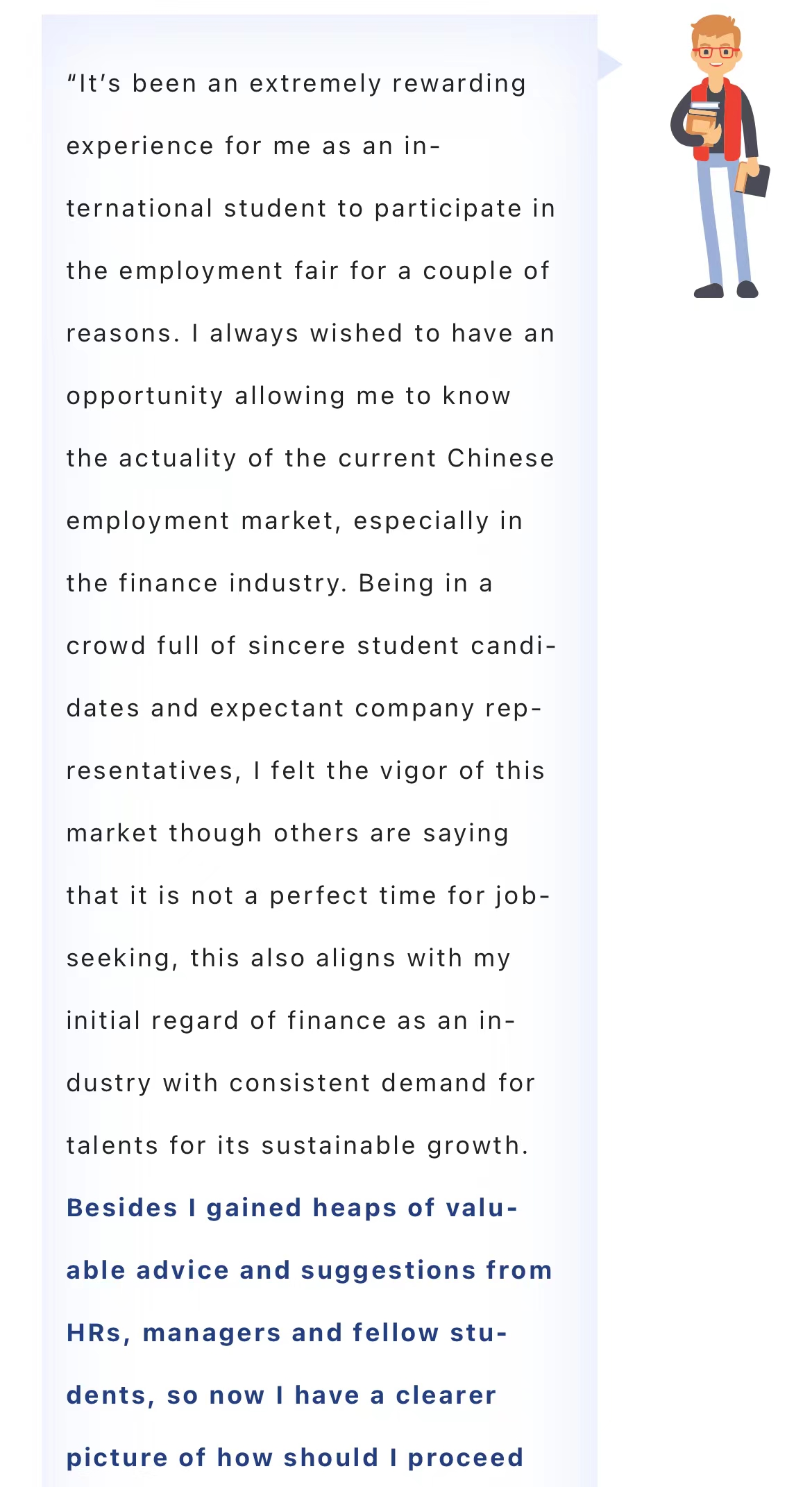Click the line "seeking, this also aligns with my"

coord(289,958)
